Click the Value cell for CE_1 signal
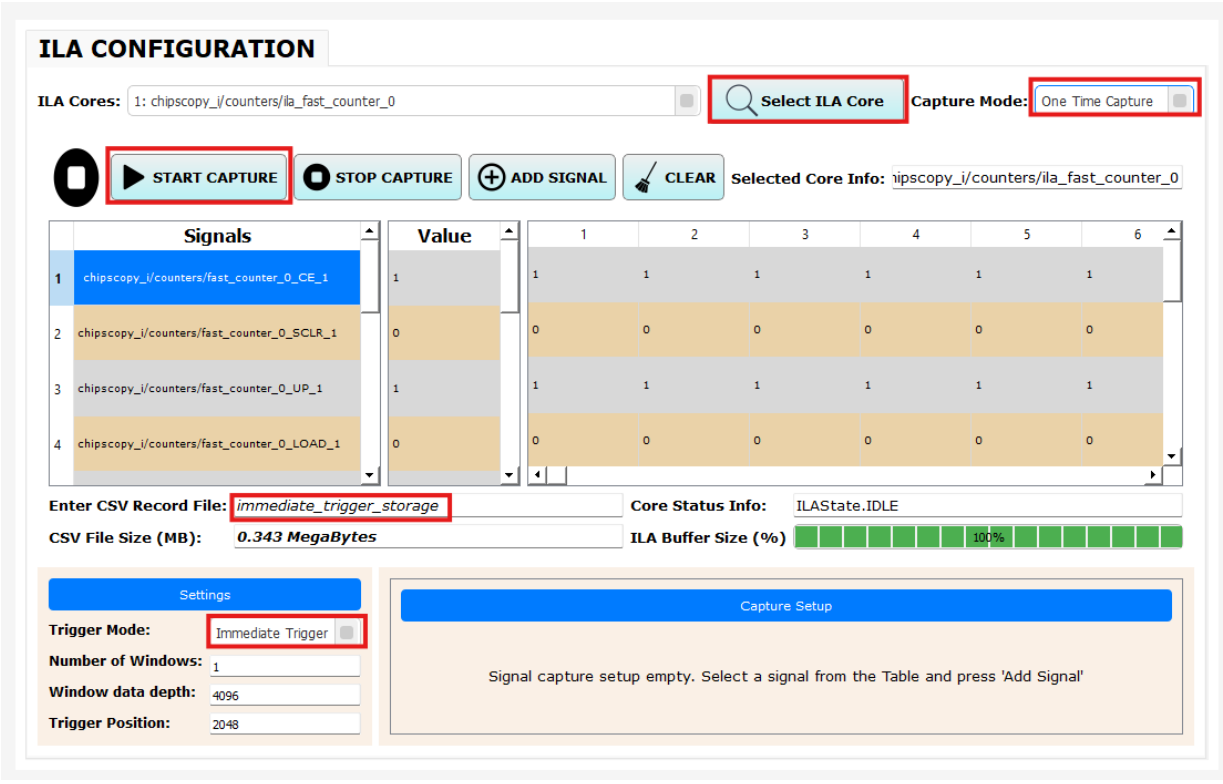1223x784 pixels. (x=444, y=277)
